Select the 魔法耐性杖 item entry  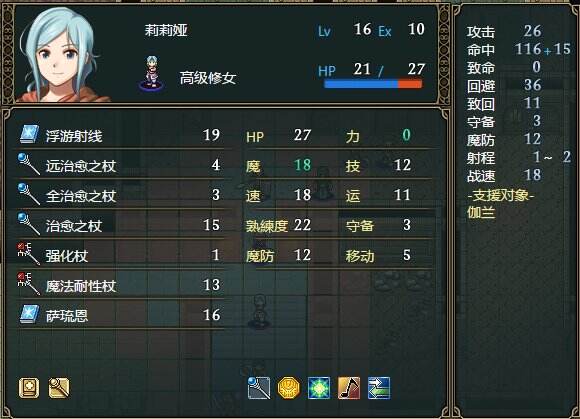tap(120, 285)
